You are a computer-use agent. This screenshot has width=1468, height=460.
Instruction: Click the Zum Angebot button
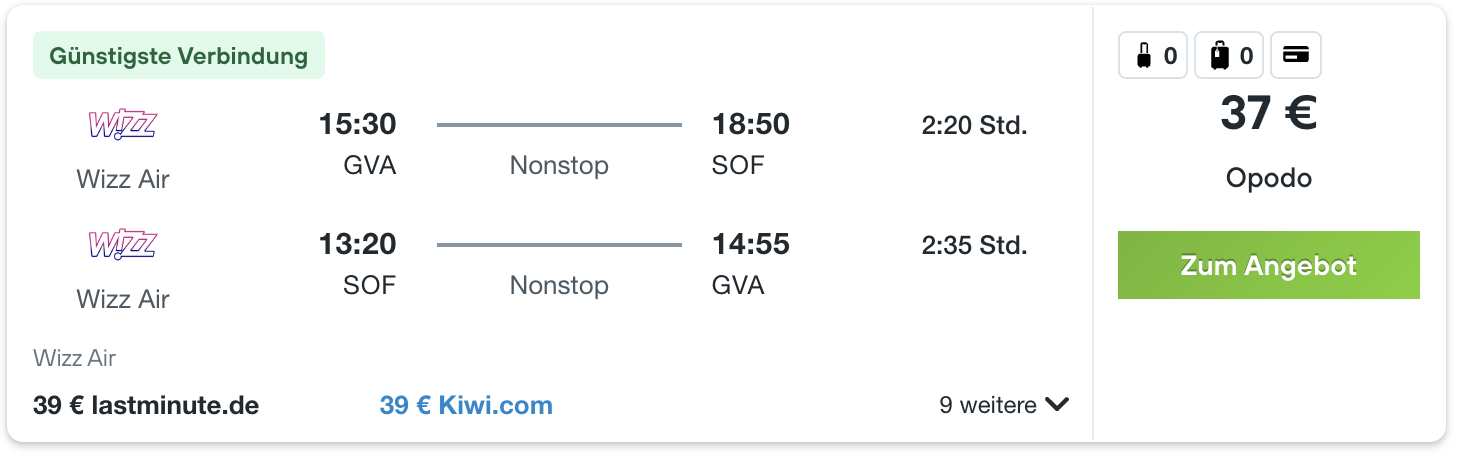point(1269,265)
